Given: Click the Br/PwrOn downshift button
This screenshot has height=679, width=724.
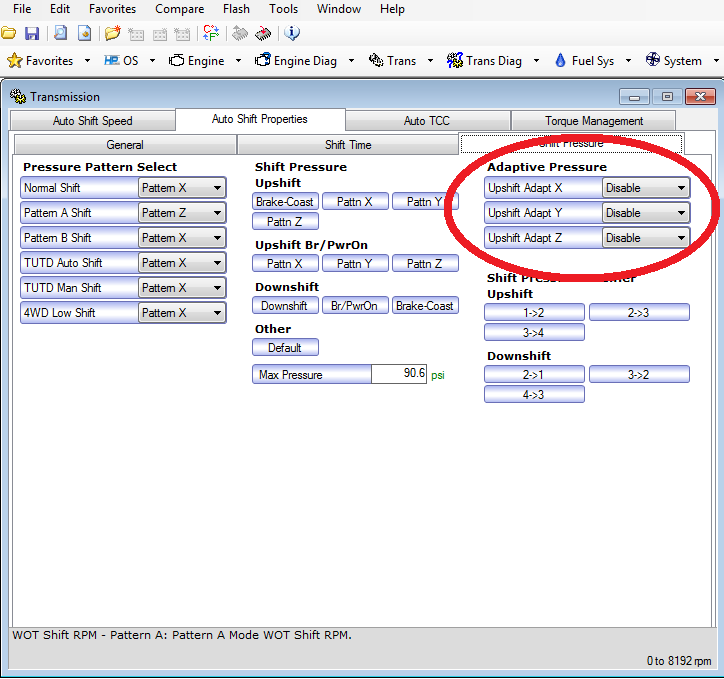Looking at the screenshot, I should (x=355, y=306).
